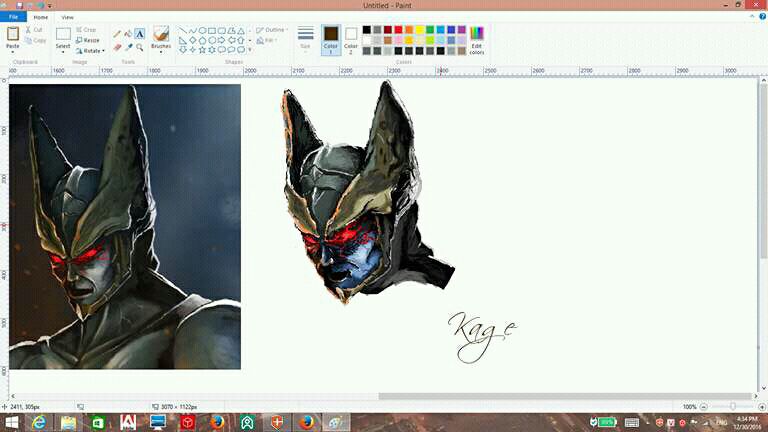Choose the Rectangle shape
The height and width of the screenshot is (432, 768).
[212, 30]
